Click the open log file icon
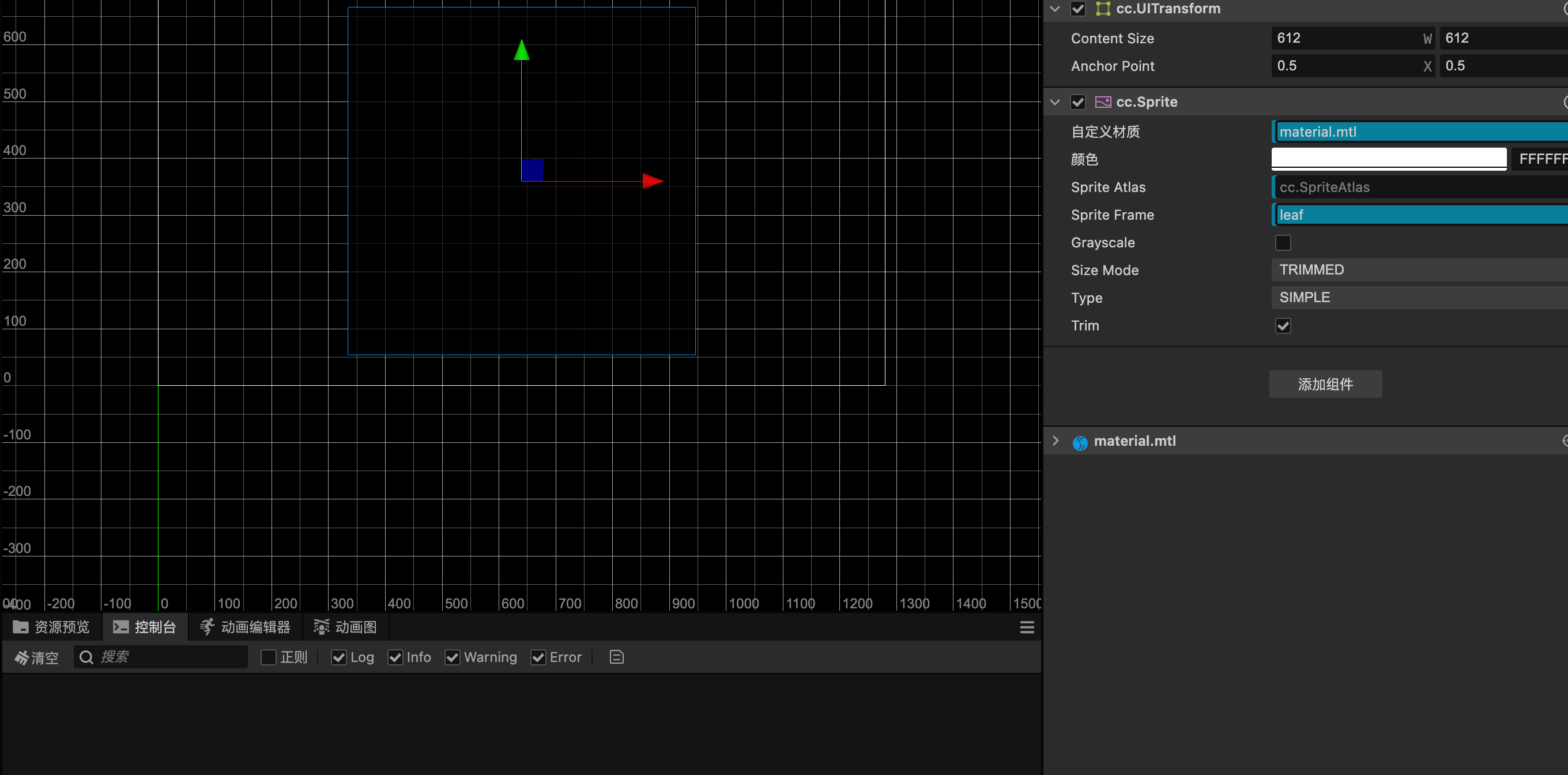Screen dimensions: 1568x775 click(616, 657)
